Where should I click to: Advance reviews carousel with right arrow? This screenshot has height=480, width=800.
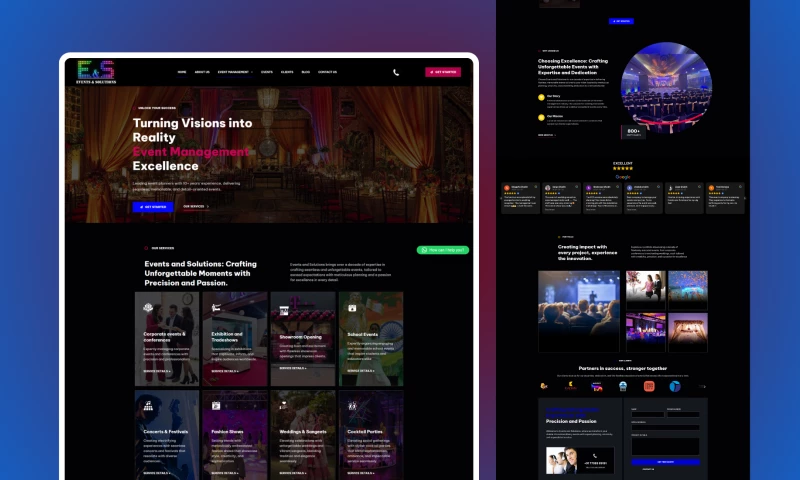(x=745, y=198)
